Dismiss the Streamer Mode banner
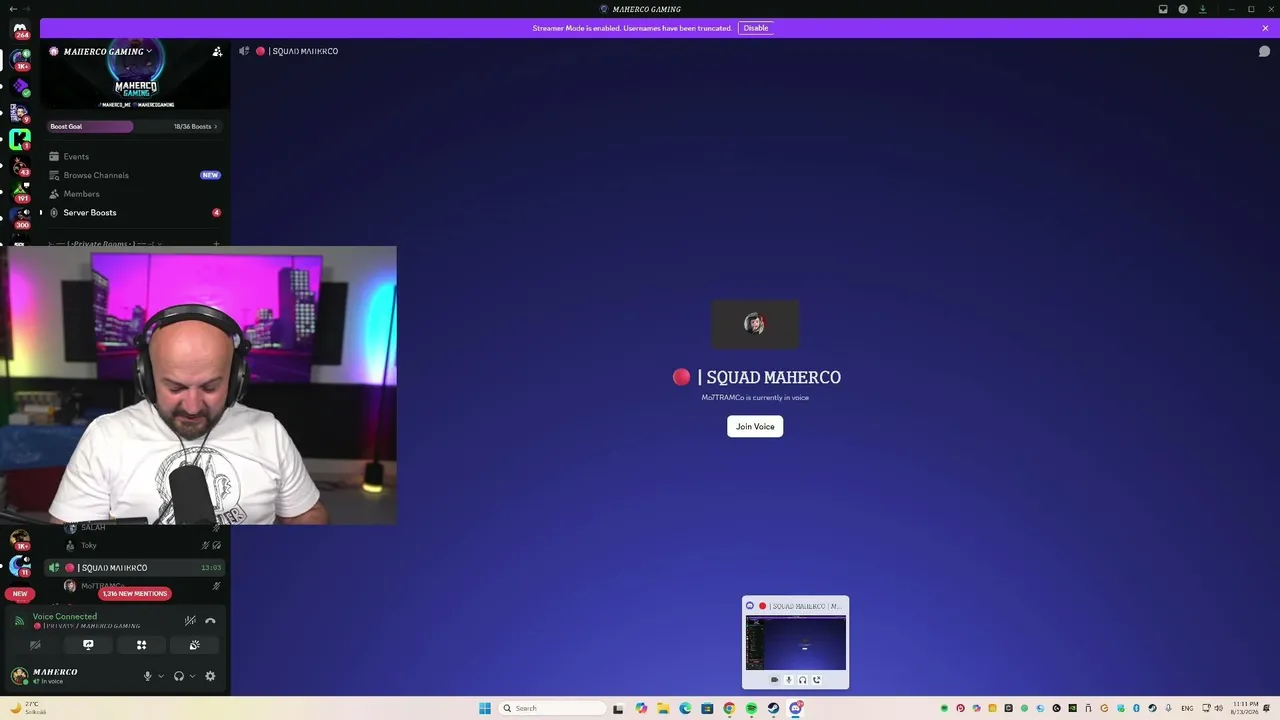1280x720 pixels. (x=1265, y=28)
